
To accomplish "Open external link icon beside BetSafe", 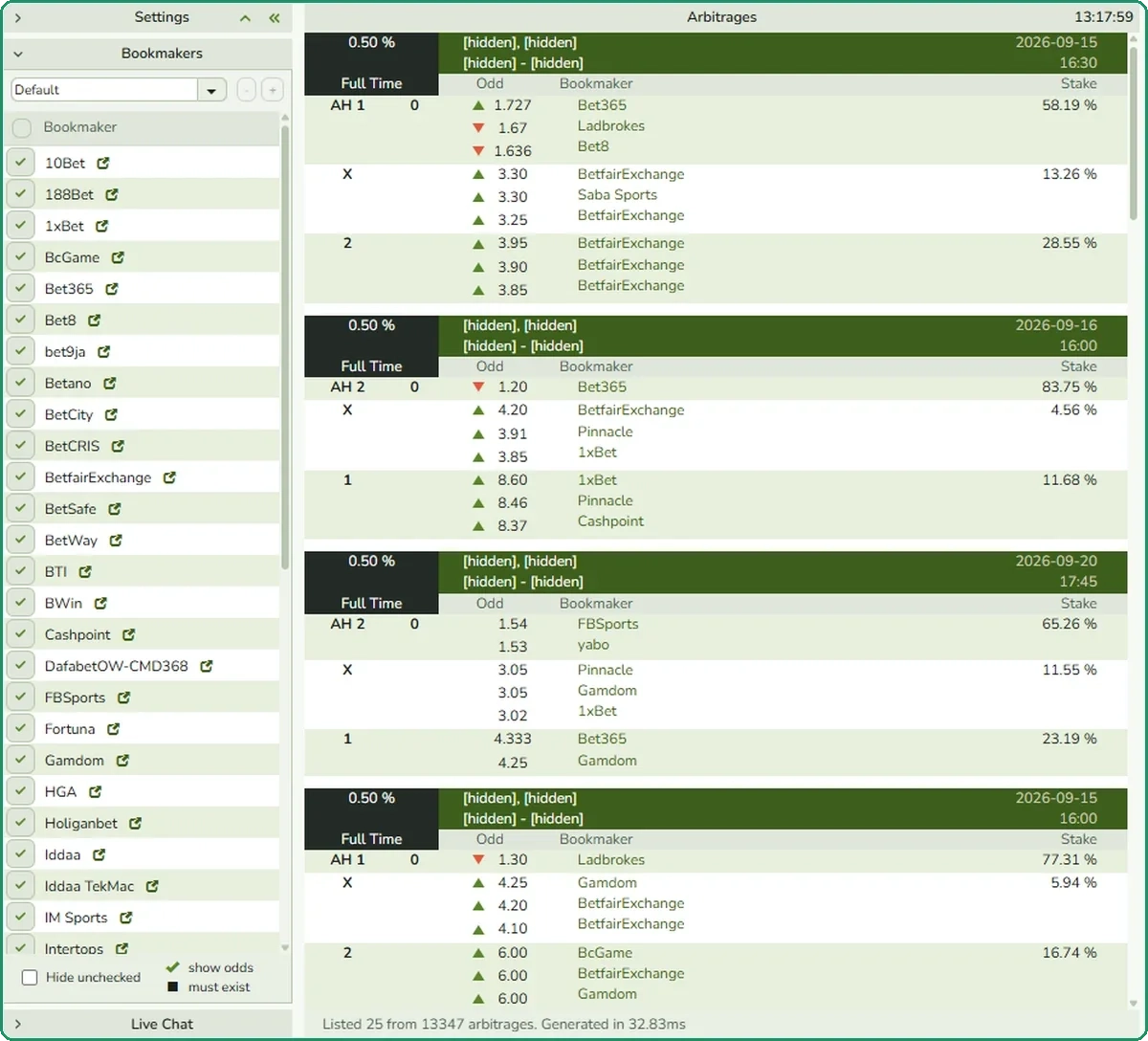I will (x=115, y=508).
